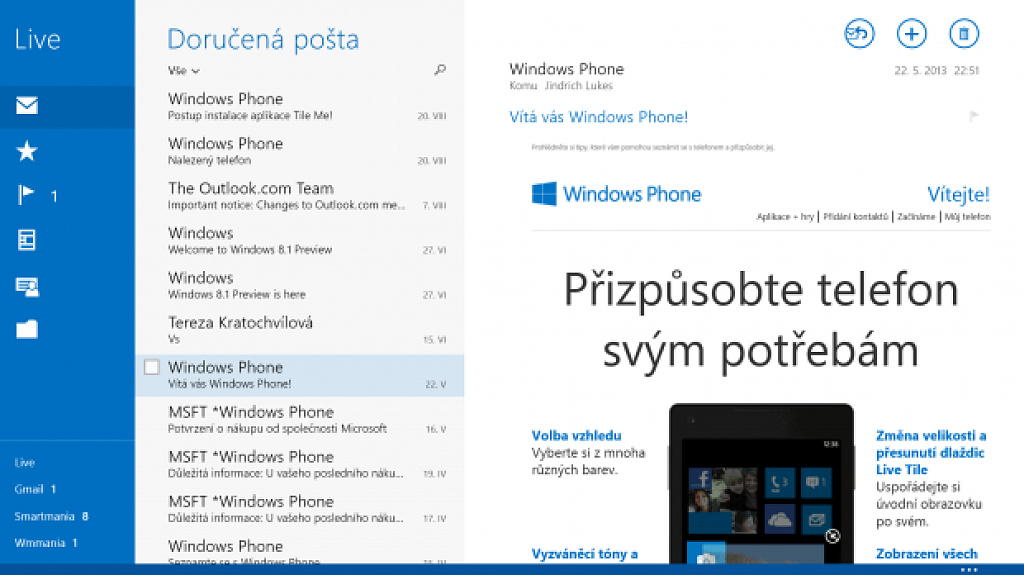Click the Zobrazení všech link
Viewport: 1024px width, 575px height.
927,554
